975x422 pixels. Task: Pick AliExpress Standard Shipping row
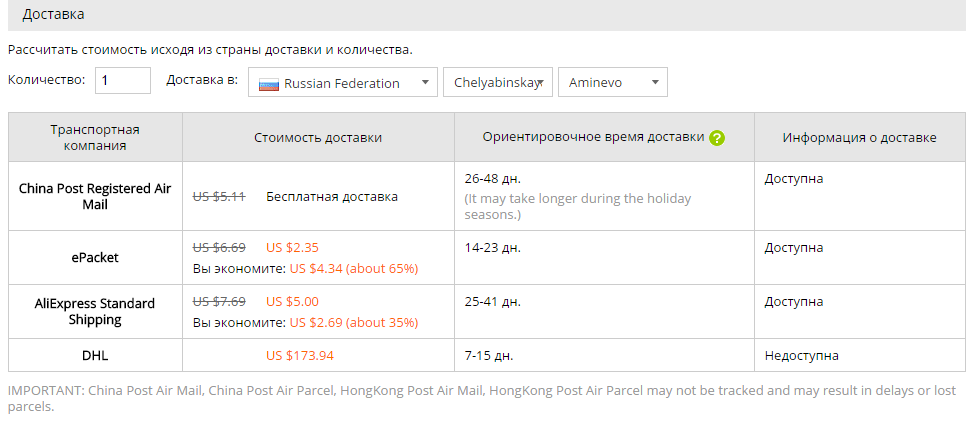pos(96,312)
